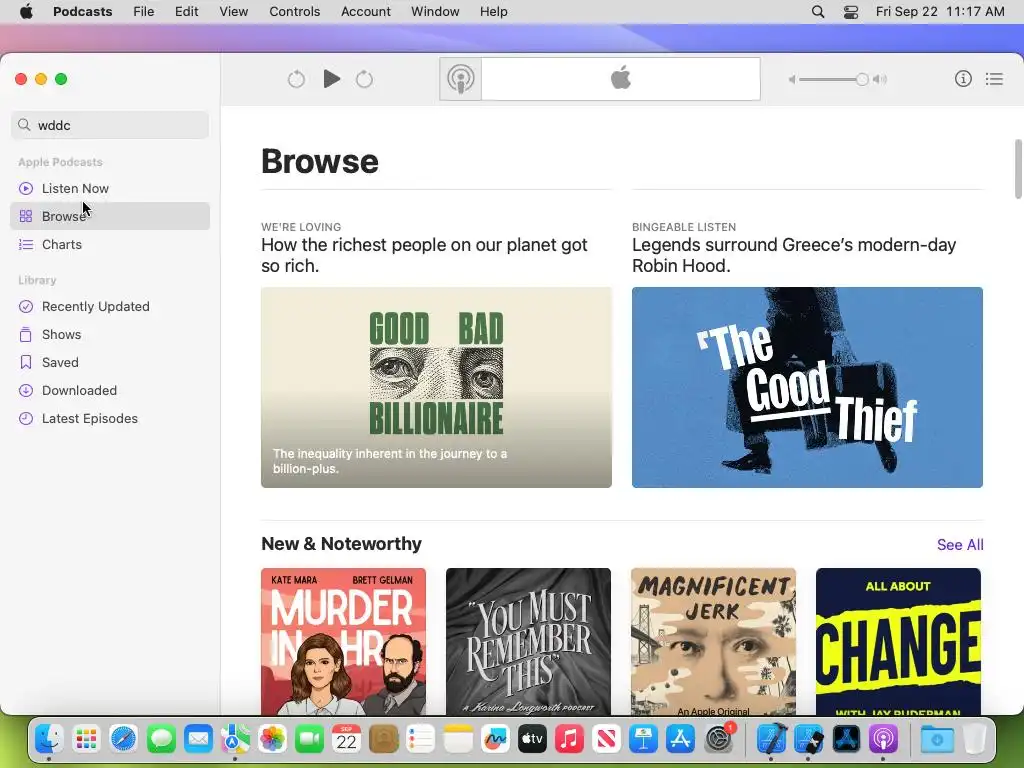Open Apple TV from the Dock
Image resolution: width=1024 pixels, height=768 pixels.
point(532,739)
